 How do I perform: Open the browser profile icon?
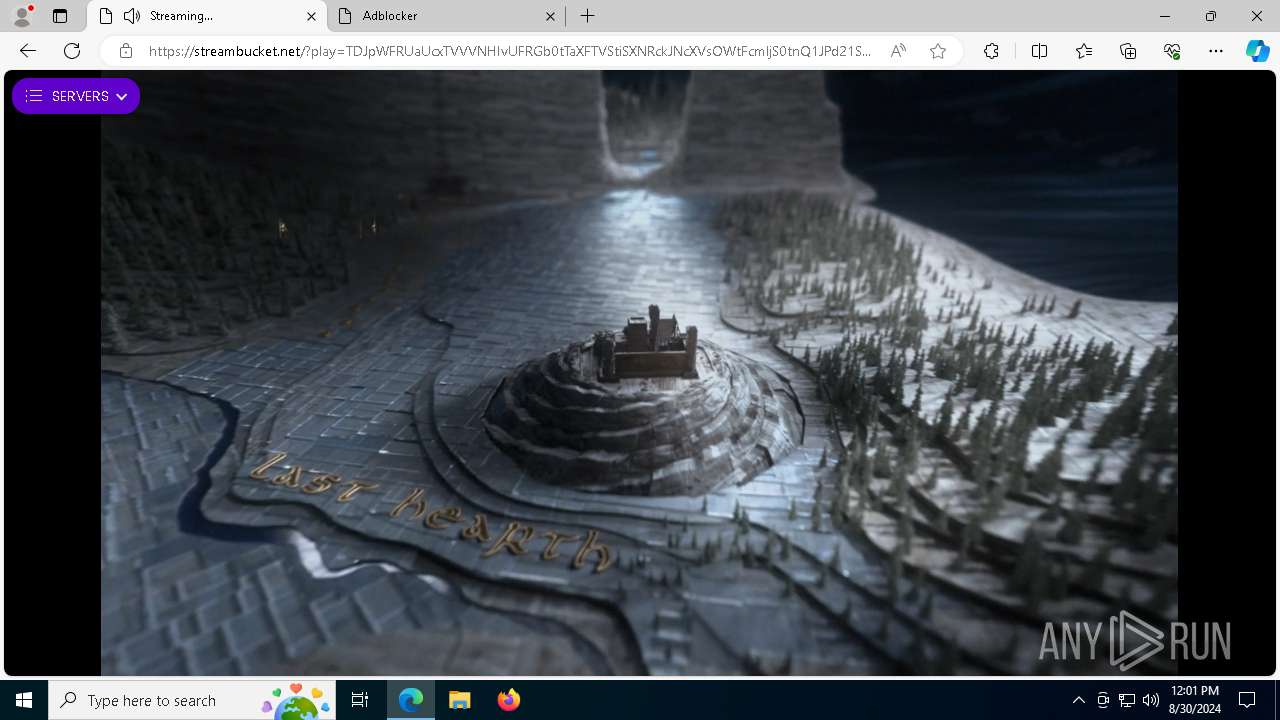pos(22,16)
